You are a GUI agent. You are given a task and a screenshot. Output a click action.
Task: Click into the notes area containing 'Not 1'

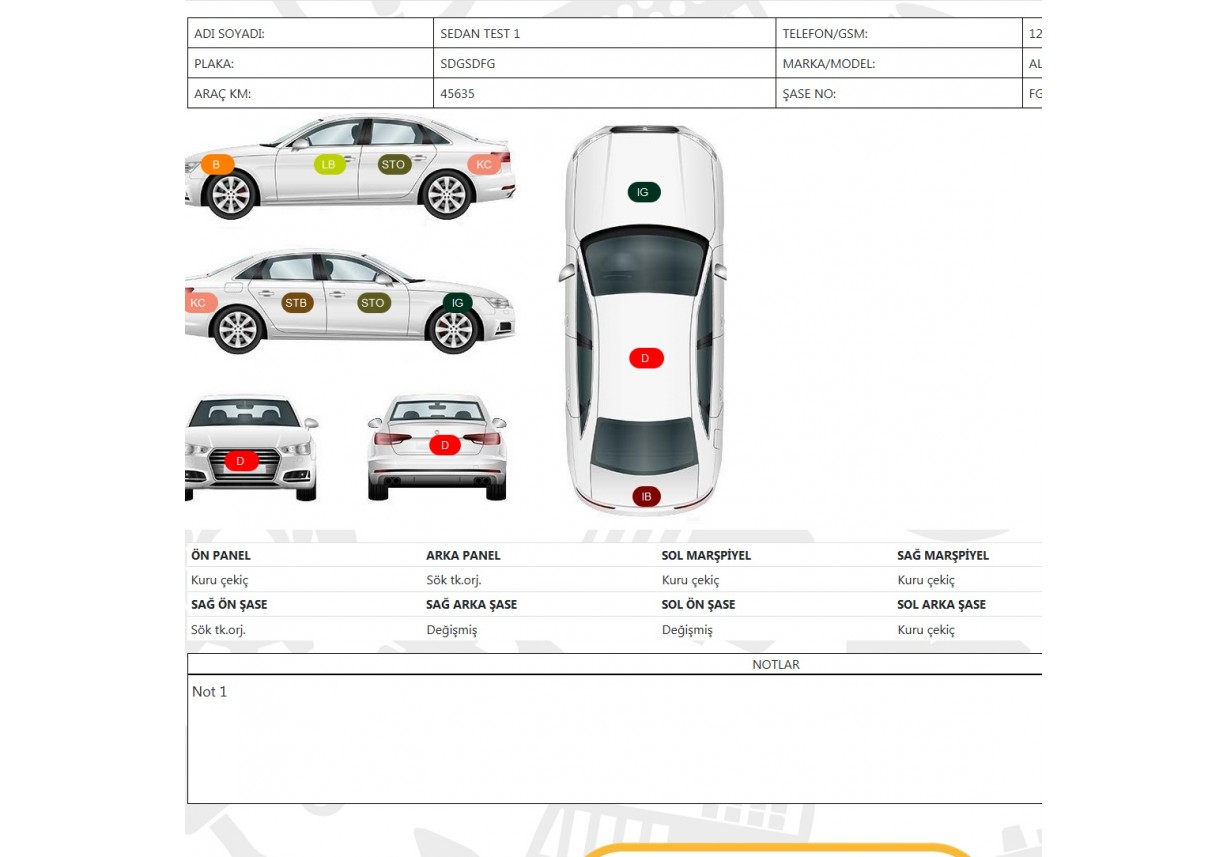pos(614,738)
